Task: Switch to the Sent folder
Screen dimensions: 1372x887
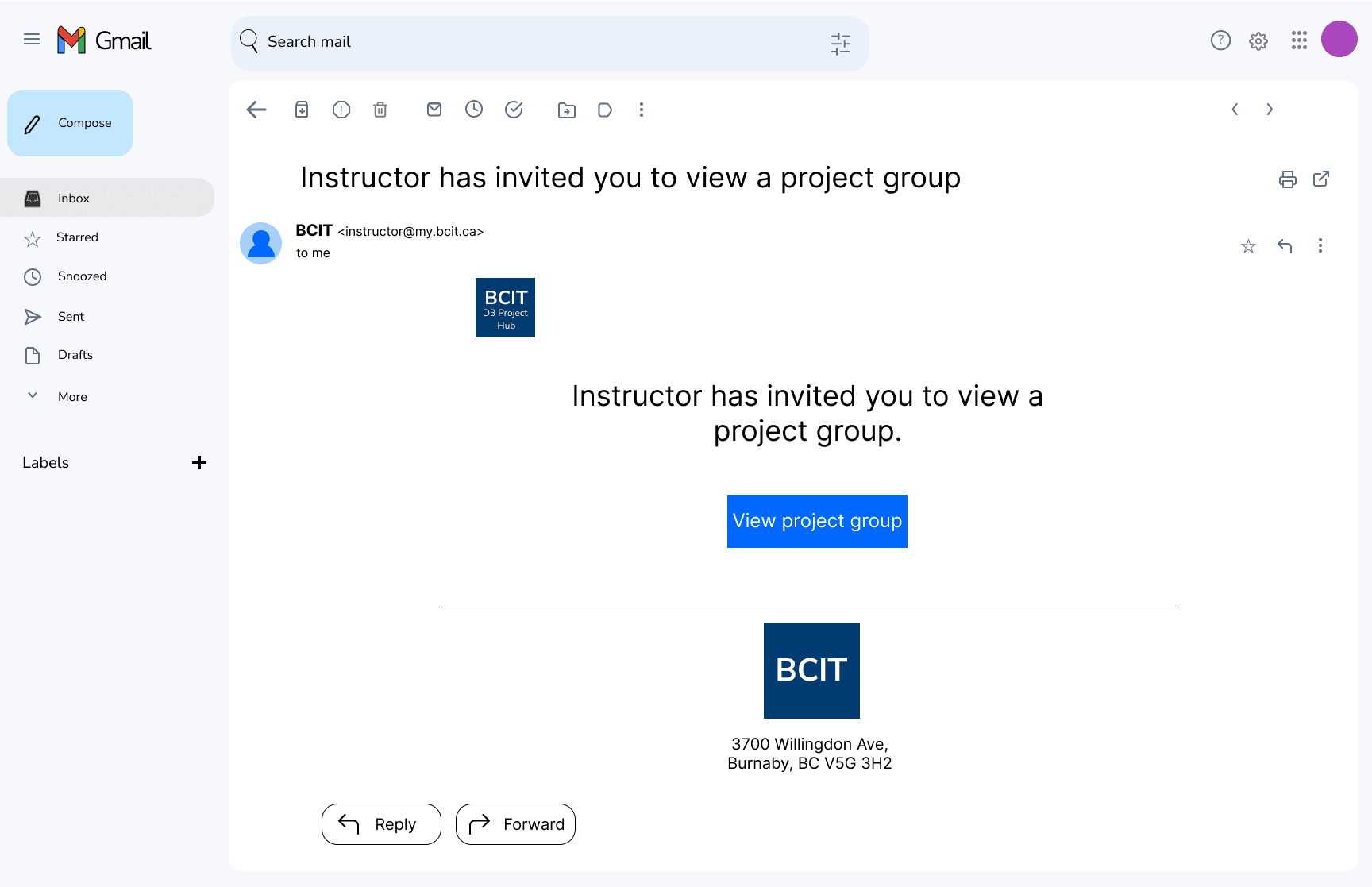Action: [69, 316]
